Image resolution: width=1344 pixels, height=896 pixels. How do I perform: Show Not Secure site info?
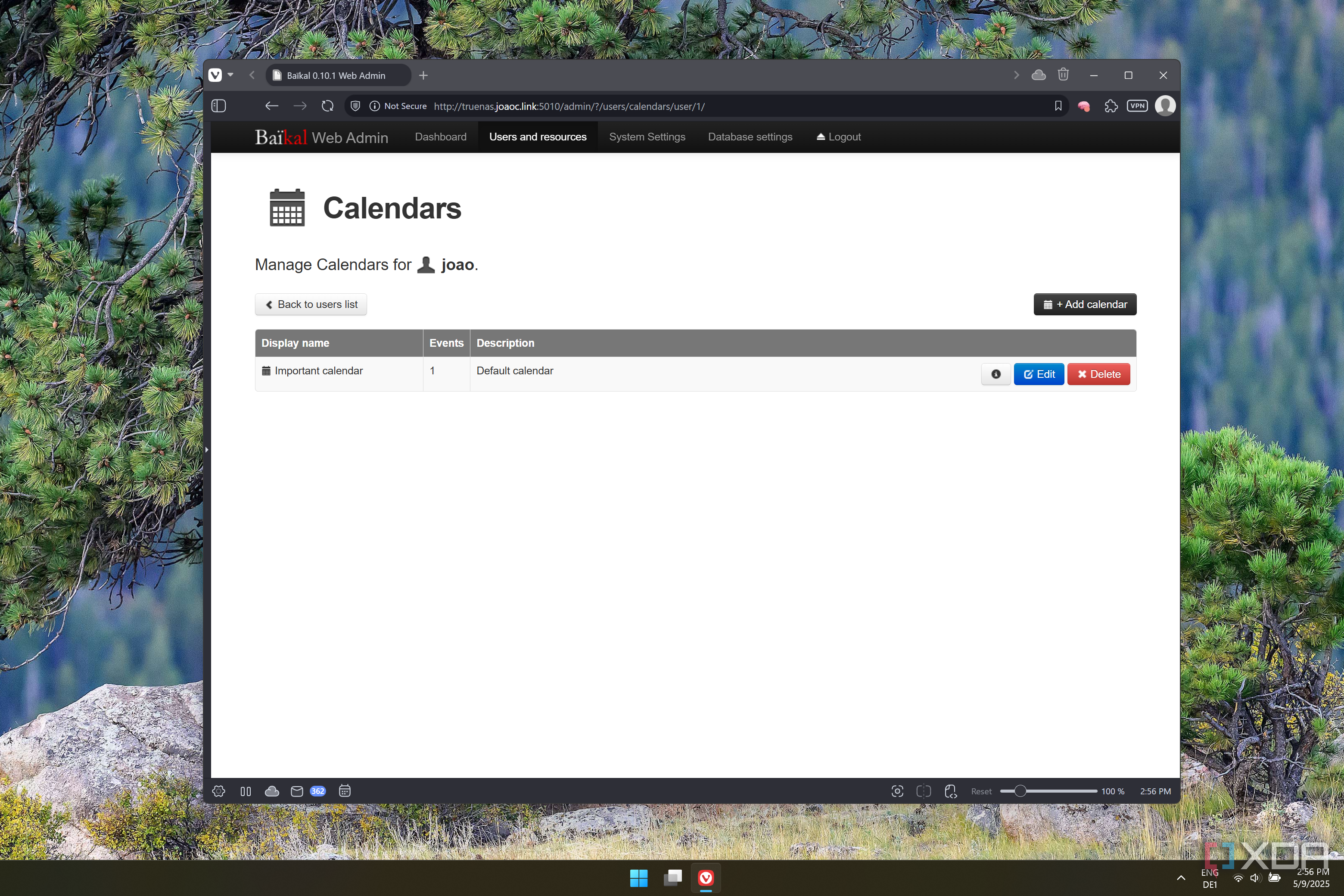(x=399, y=106)
